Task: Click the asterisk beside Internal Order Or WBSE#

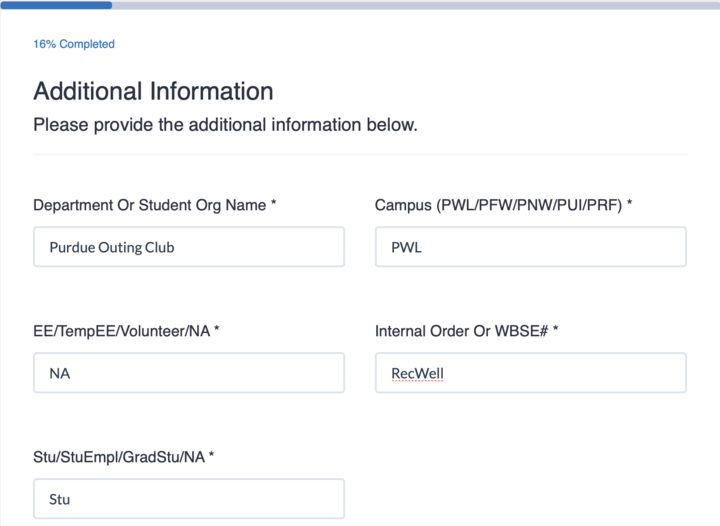Action: (x=556, y=331)
